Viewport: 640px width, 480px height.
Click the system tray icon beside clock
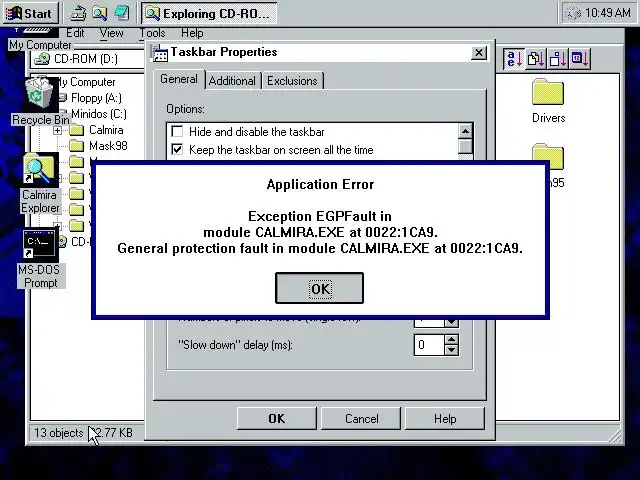[x=573, y=13]
